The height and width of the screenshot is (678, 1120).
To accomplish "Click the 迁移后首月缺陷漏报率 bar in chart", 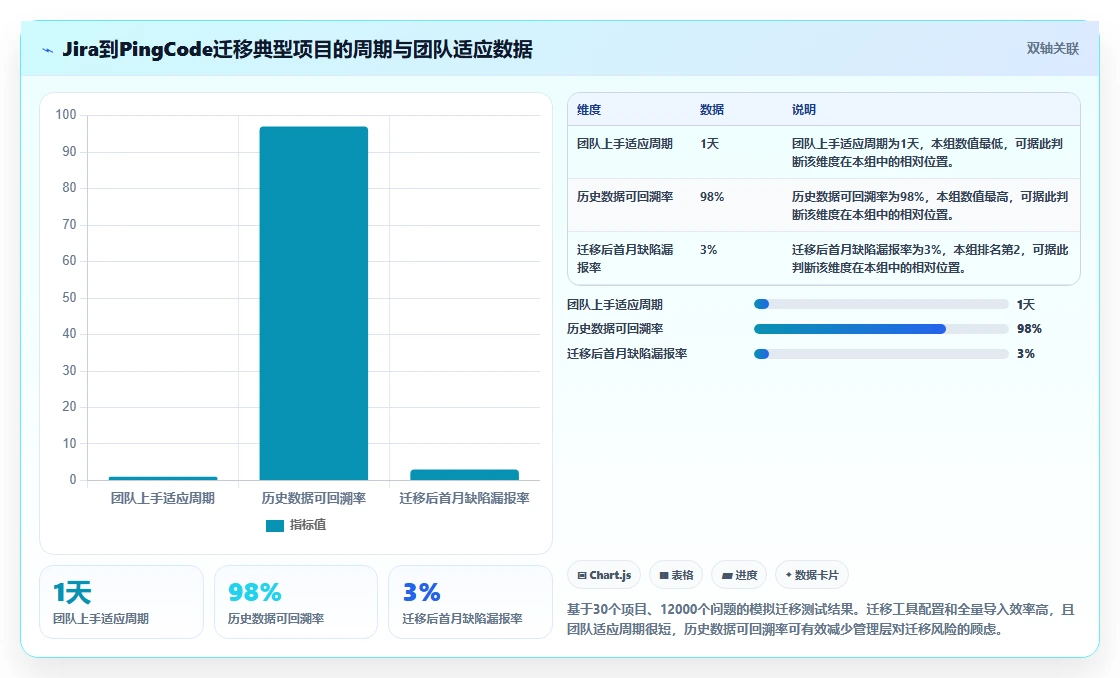I will coord(464,474).
